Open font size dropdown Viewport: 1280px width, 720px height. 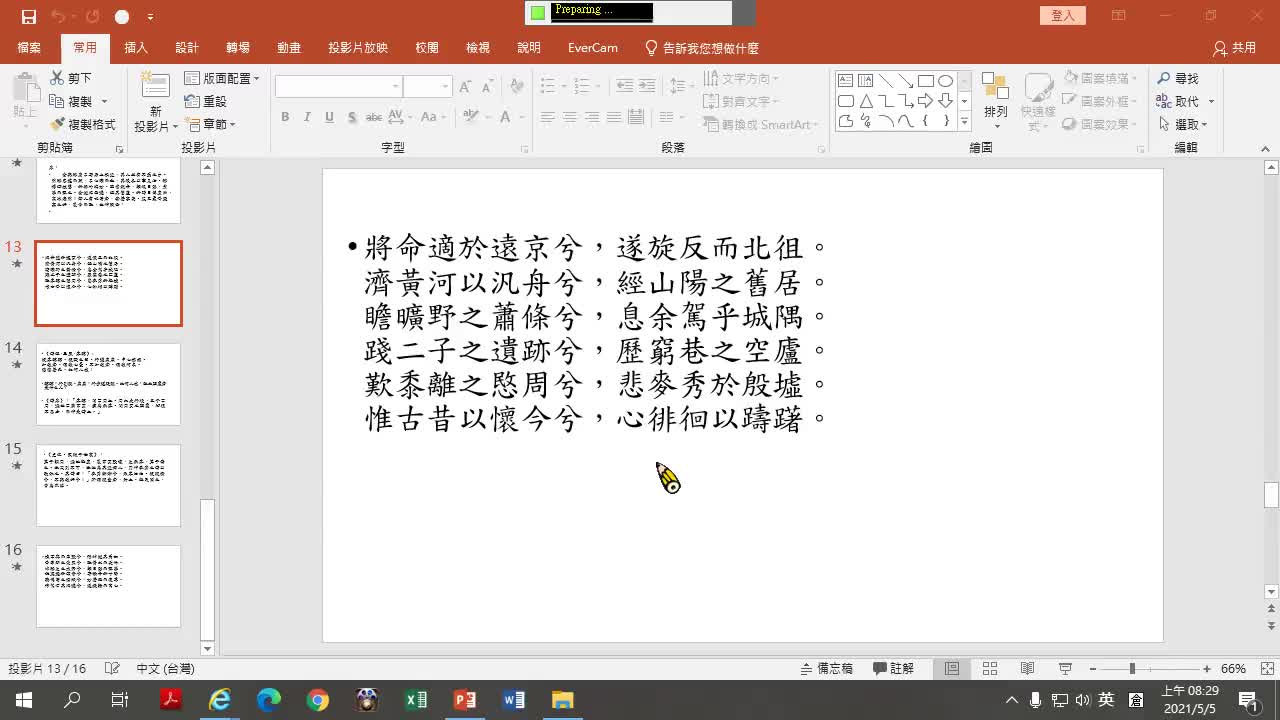[446, 87]
